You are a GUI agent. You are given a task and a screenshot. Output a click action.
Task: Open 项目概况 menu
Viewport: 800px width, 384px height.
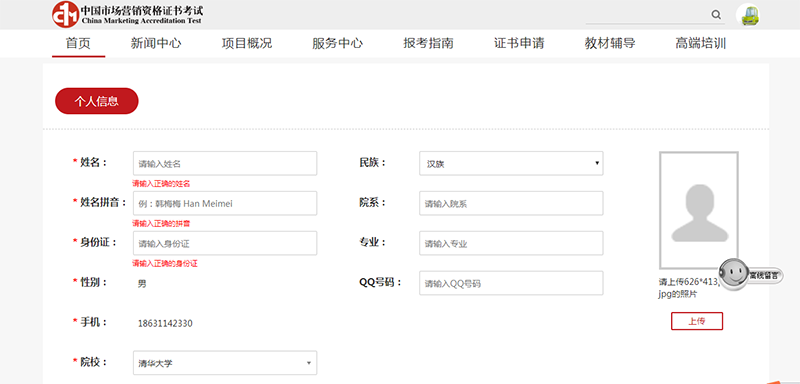point(247,43)
